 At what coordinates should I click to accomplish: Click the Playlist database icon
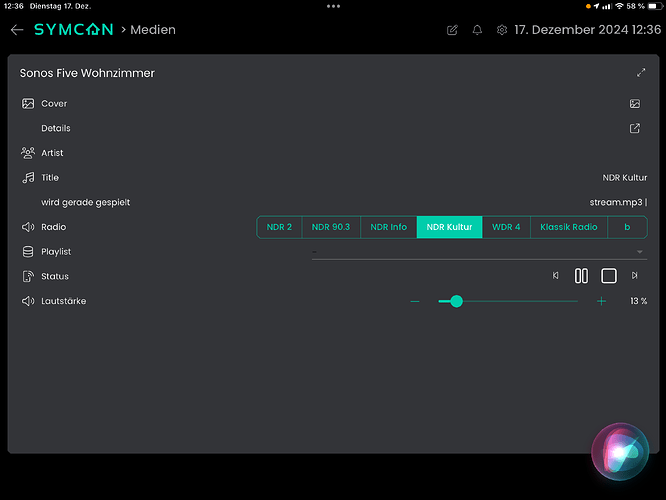(x=28, y=251)
